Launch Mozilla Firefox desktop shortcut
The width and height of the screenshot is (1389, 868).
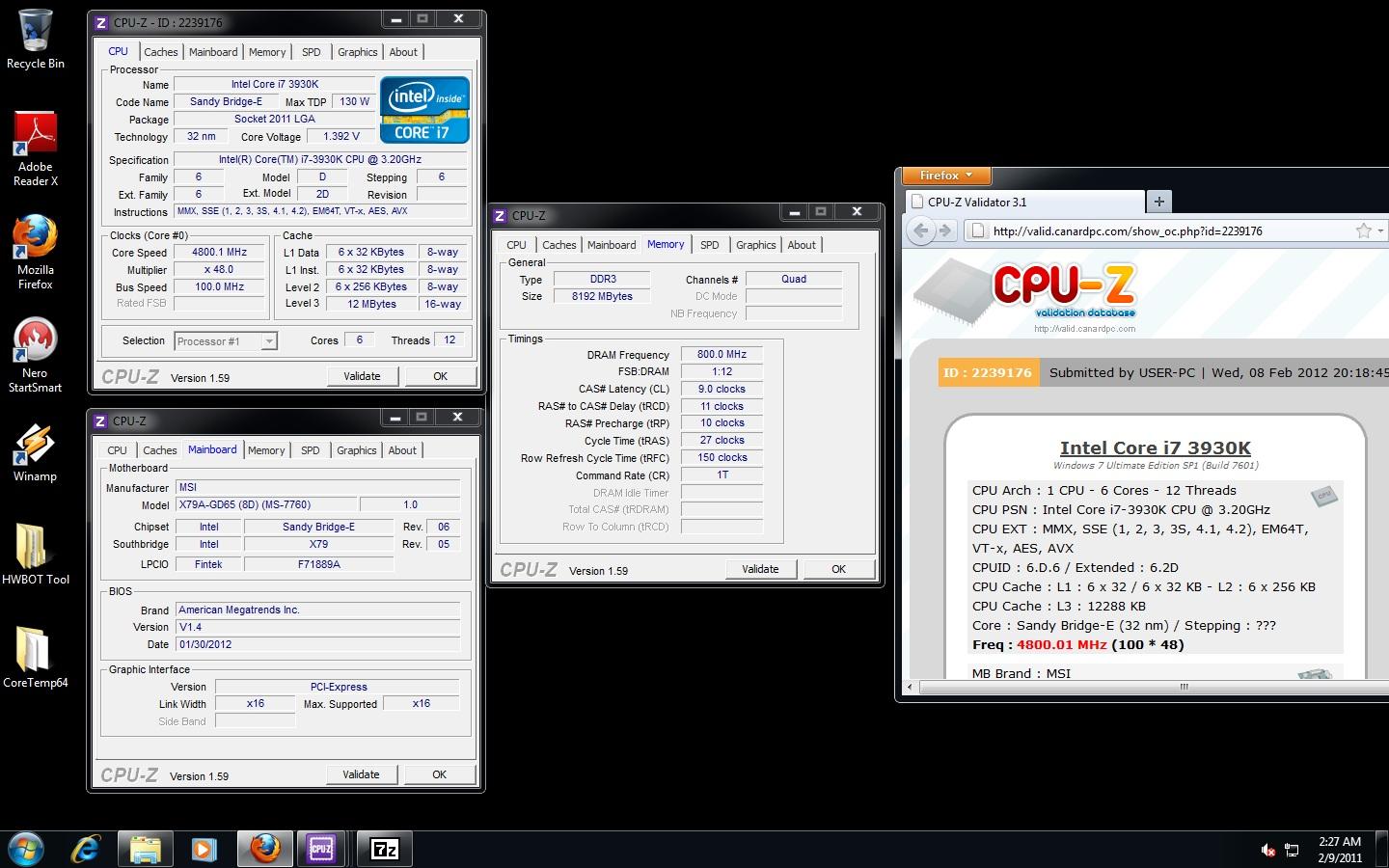[x=36, y=252]
